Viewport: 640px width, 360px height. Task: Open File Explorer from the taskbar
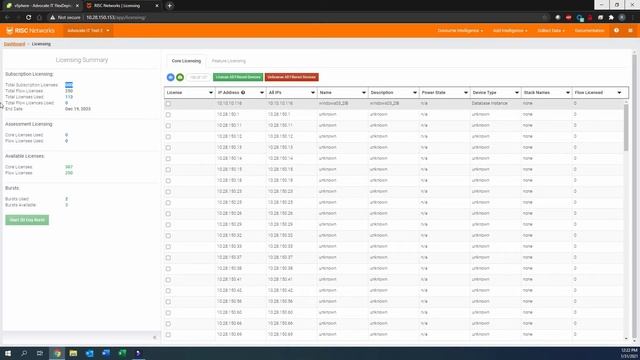[73, 353]
